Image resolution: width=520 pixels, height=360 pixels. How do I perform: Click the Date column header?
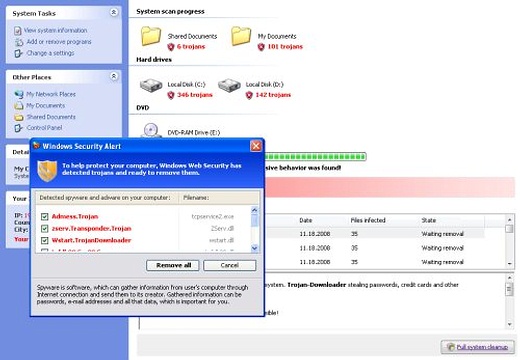click(x=306, y=220)
